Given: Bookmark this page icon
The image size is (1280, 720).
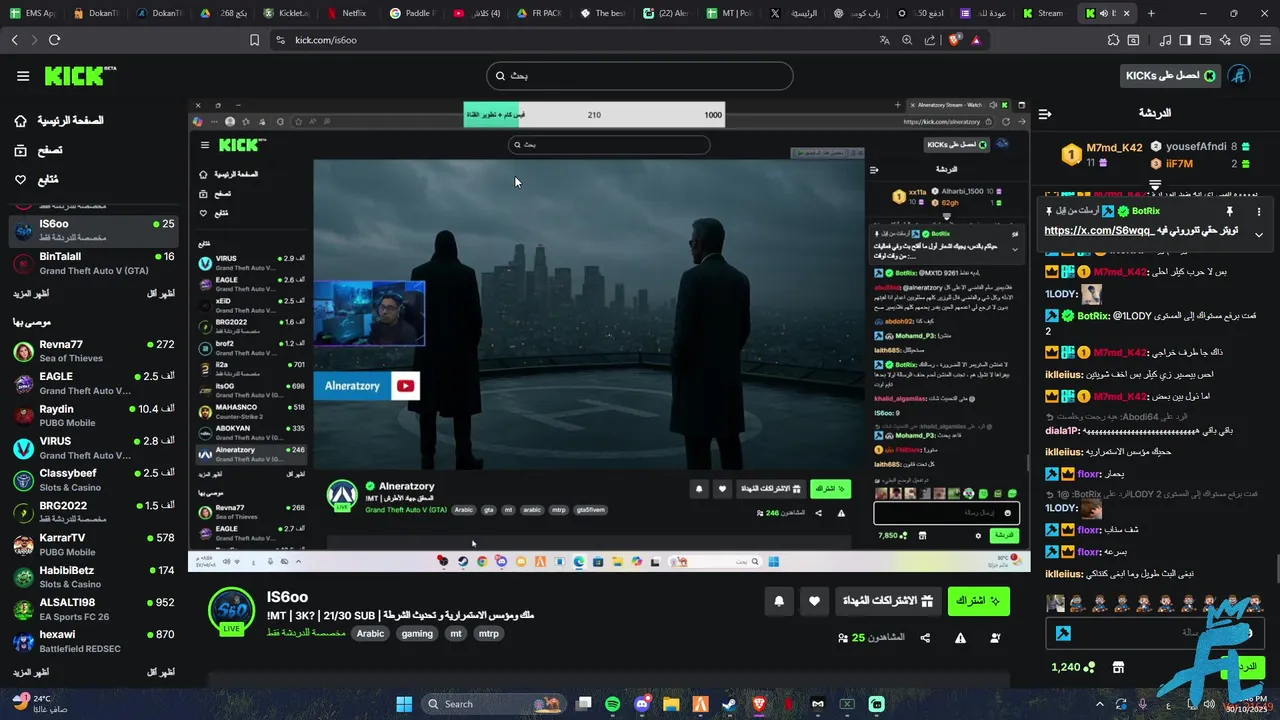Looking at the screenshot, I should point(254,40).
